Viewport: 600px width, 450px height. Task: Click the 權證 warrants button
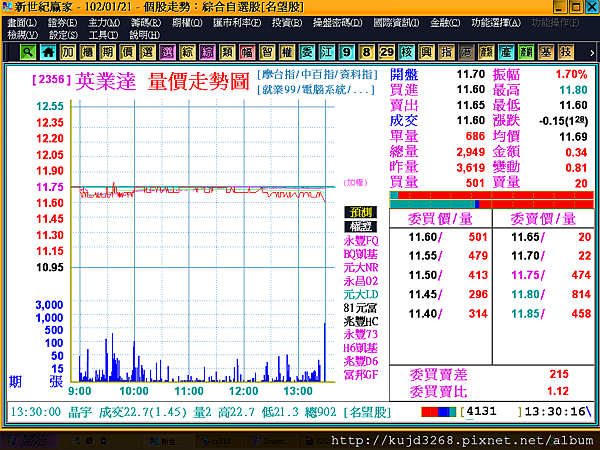click(360, 227)
